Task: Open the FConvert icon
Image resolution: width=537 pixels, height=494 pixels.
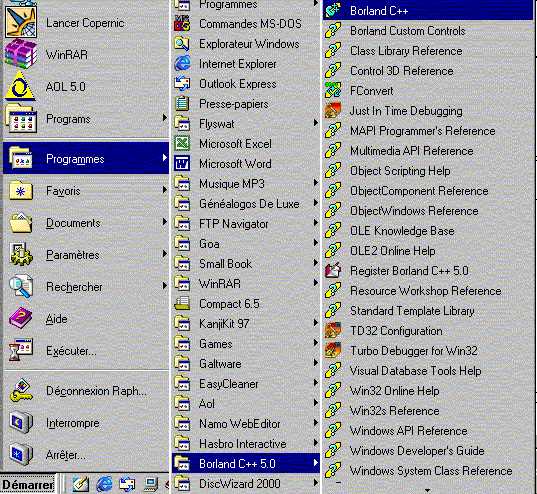Action: pyautogui.click(x=333, y=90)
